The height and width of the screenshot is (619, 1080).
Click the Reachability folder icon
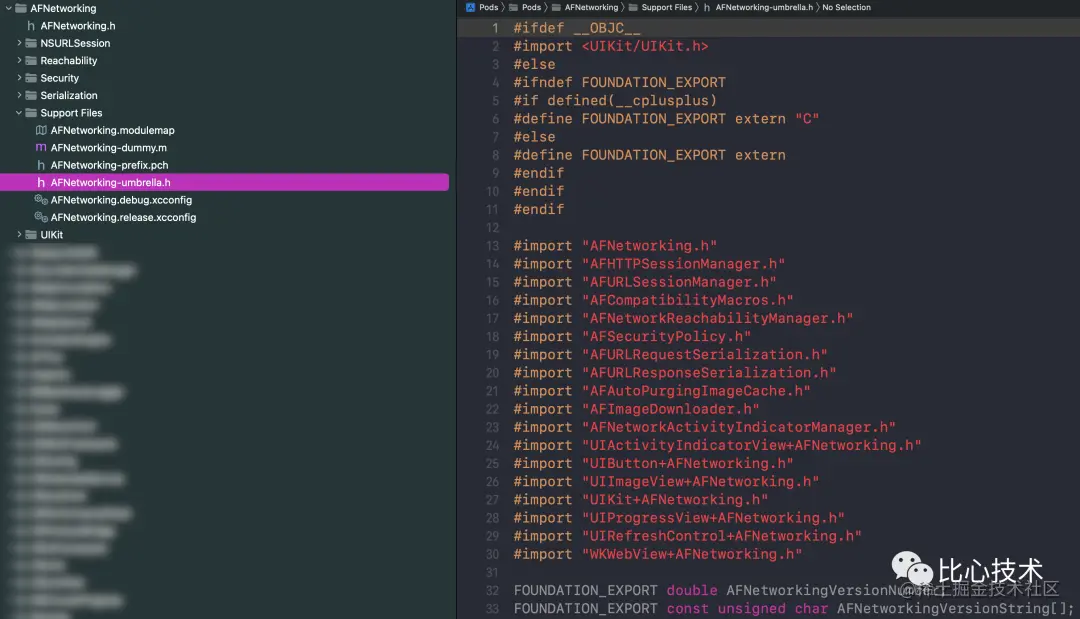[x=31, y=60]
